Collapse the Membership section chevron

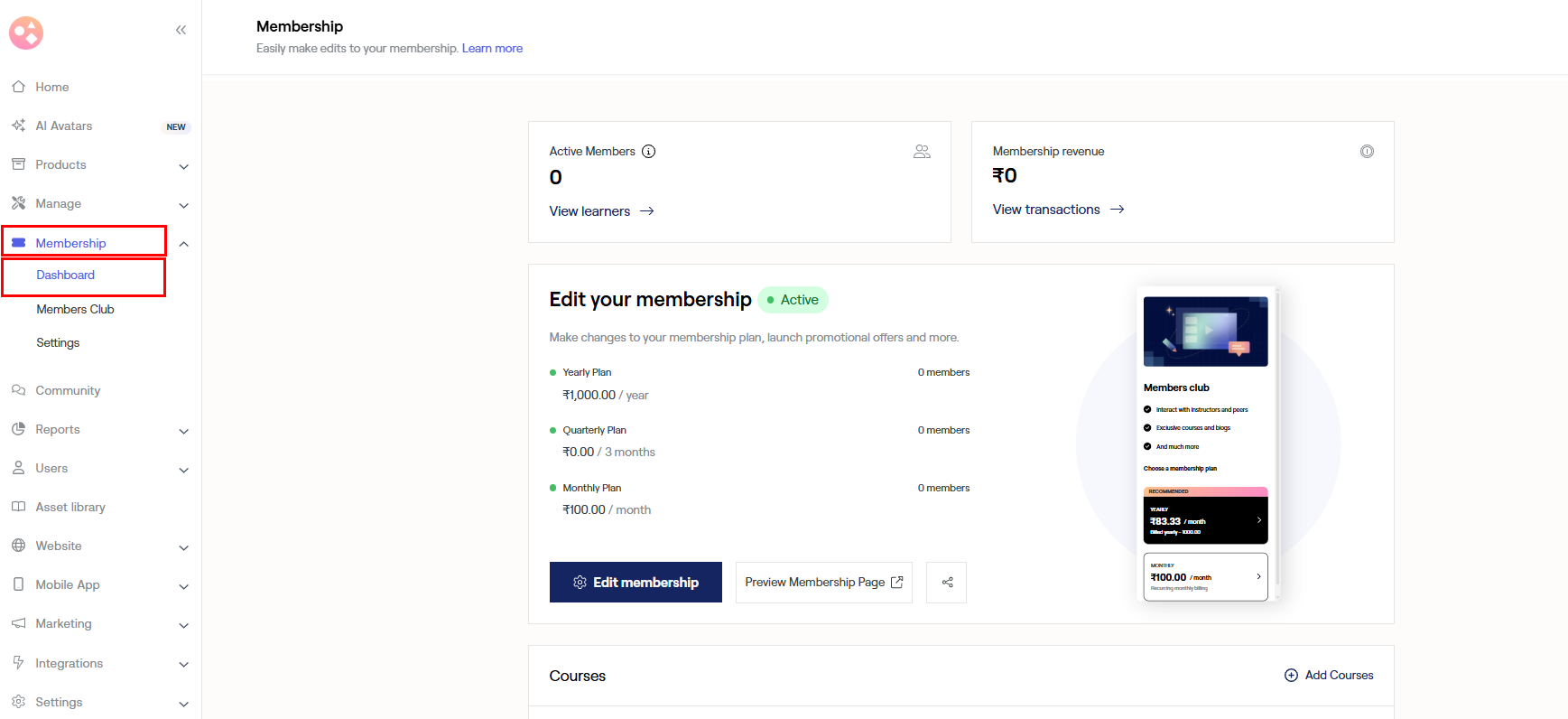pyautogui.click(x=183, y=244)
